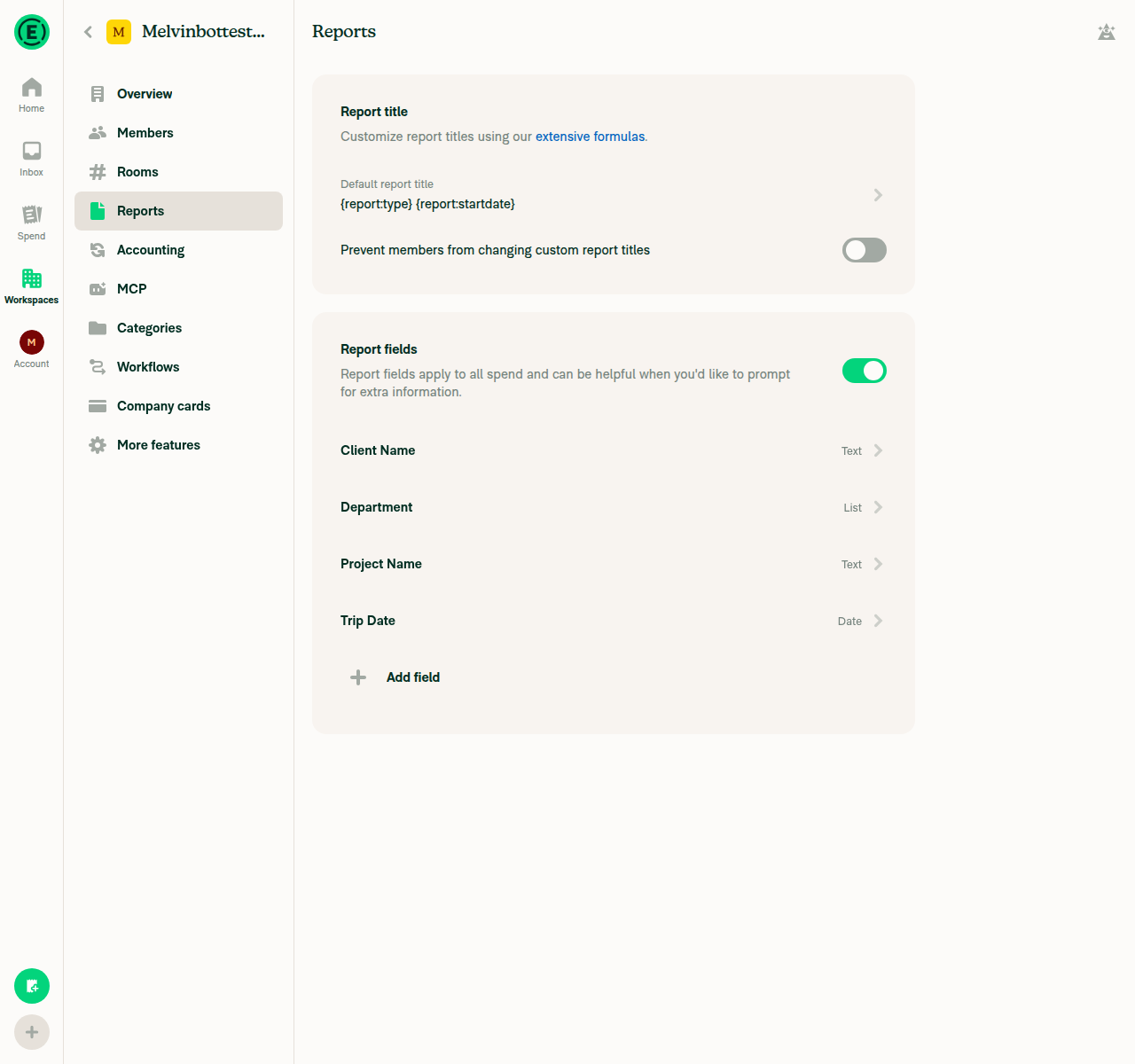This screenshot has height=1064, width=1135.
Task: Open the Inbox icon in left rail
Action: [x=32, y=151]
